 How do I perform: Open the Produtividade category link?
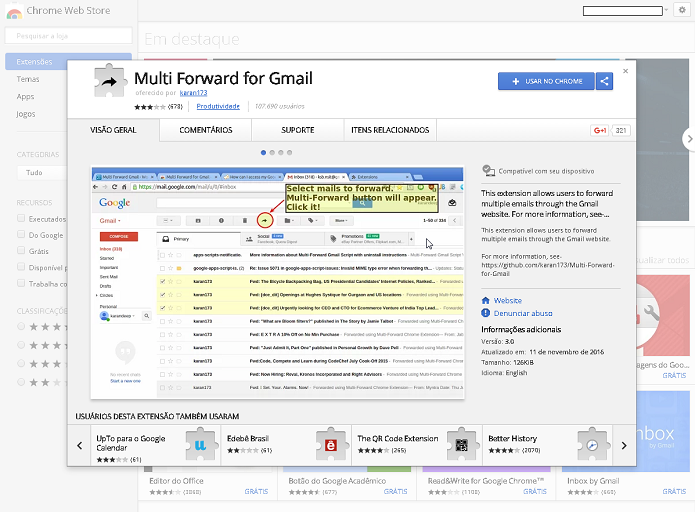click(x=218, y=106)
